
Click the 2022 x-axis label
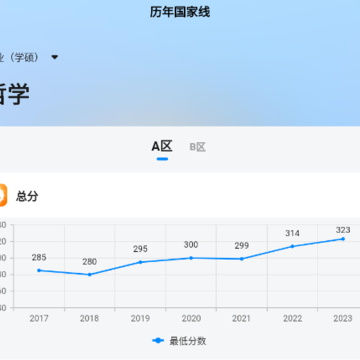pyautogui.click(x=292, y=319)
